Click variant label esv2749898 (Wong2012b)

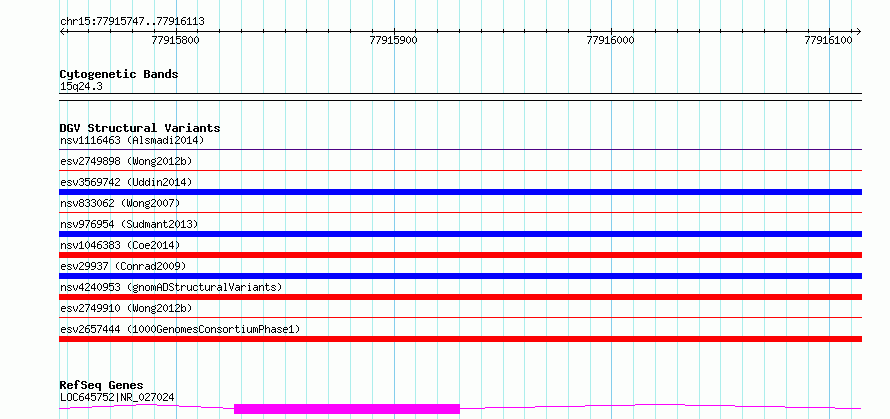tap(126, 161)
